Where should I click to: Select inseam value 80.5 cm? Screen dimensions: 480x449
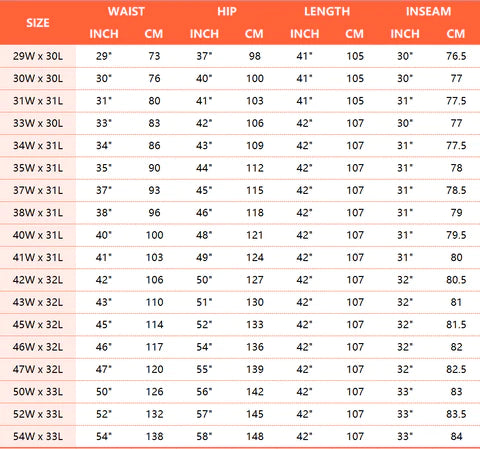click(456, 280)
